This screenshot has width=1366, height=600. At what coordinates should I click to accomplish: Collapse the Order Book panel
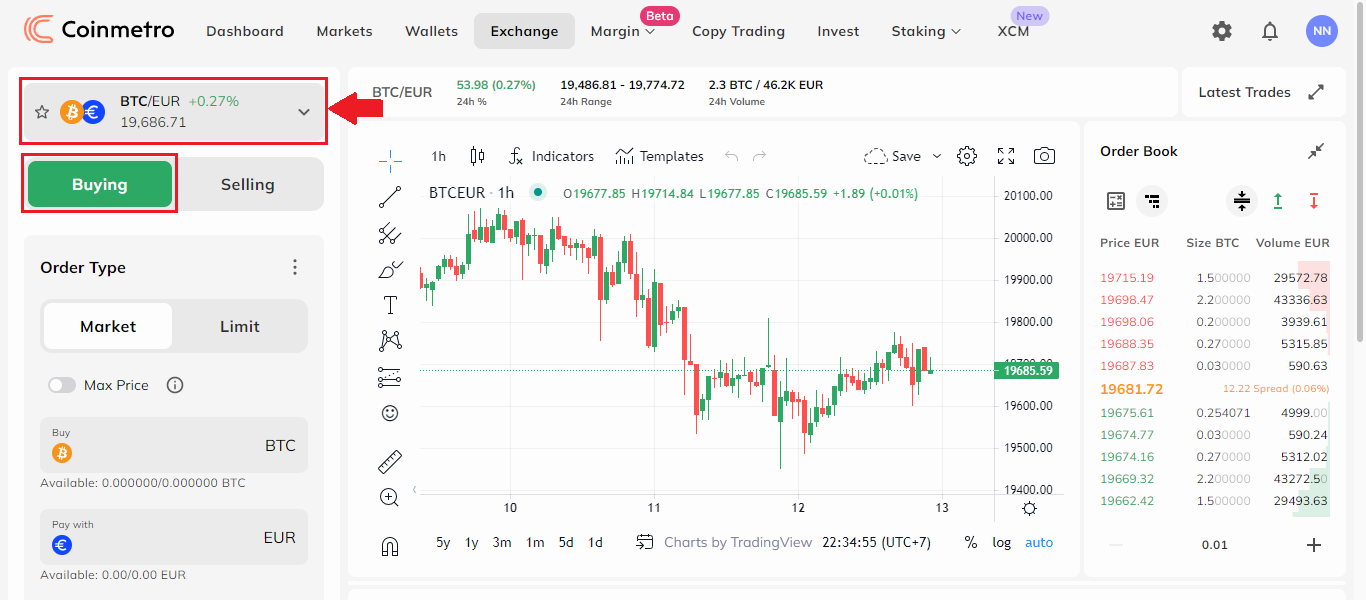point(1316,151)
